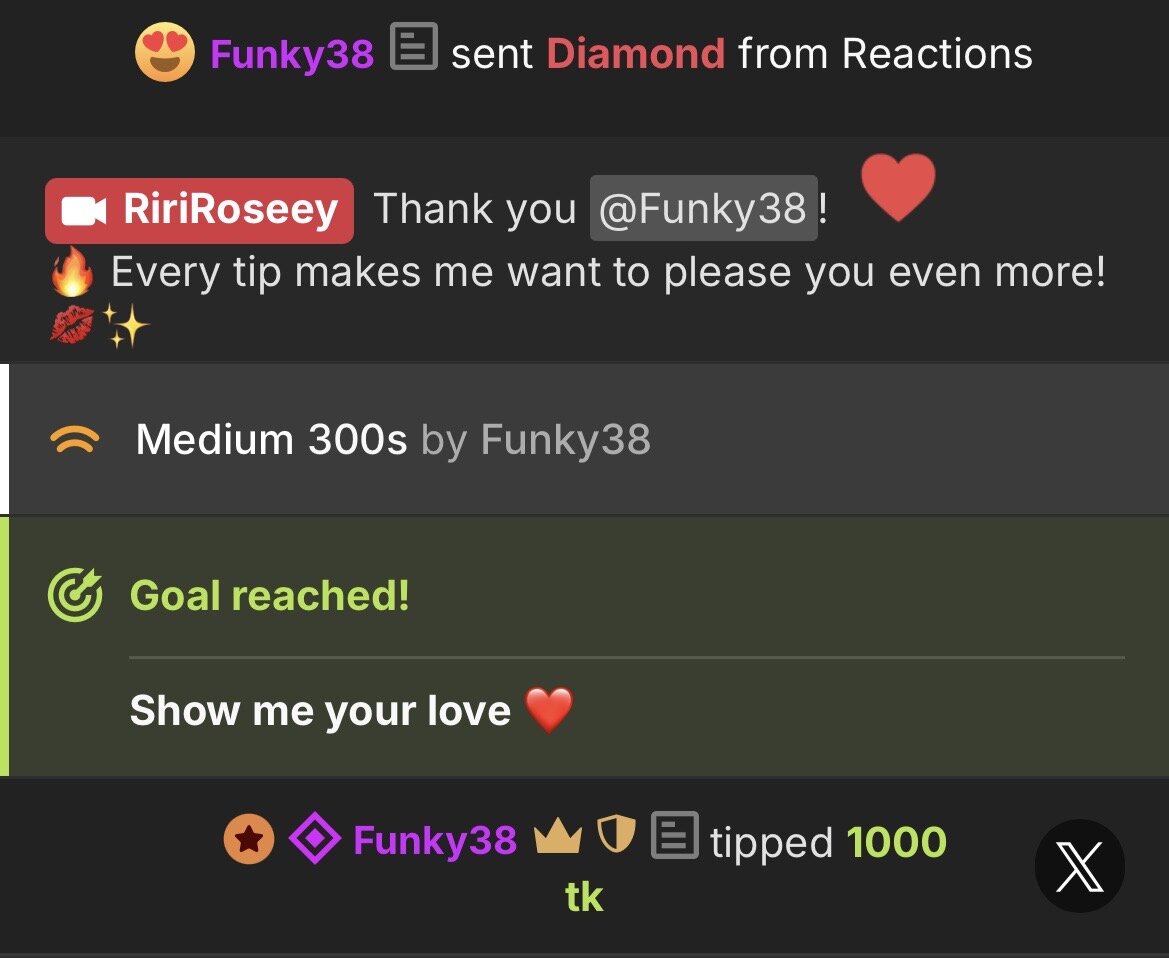Viewport: 1169px width, 958px height.
Task: Click the Goal reached! heading
Action: point(270,596)
